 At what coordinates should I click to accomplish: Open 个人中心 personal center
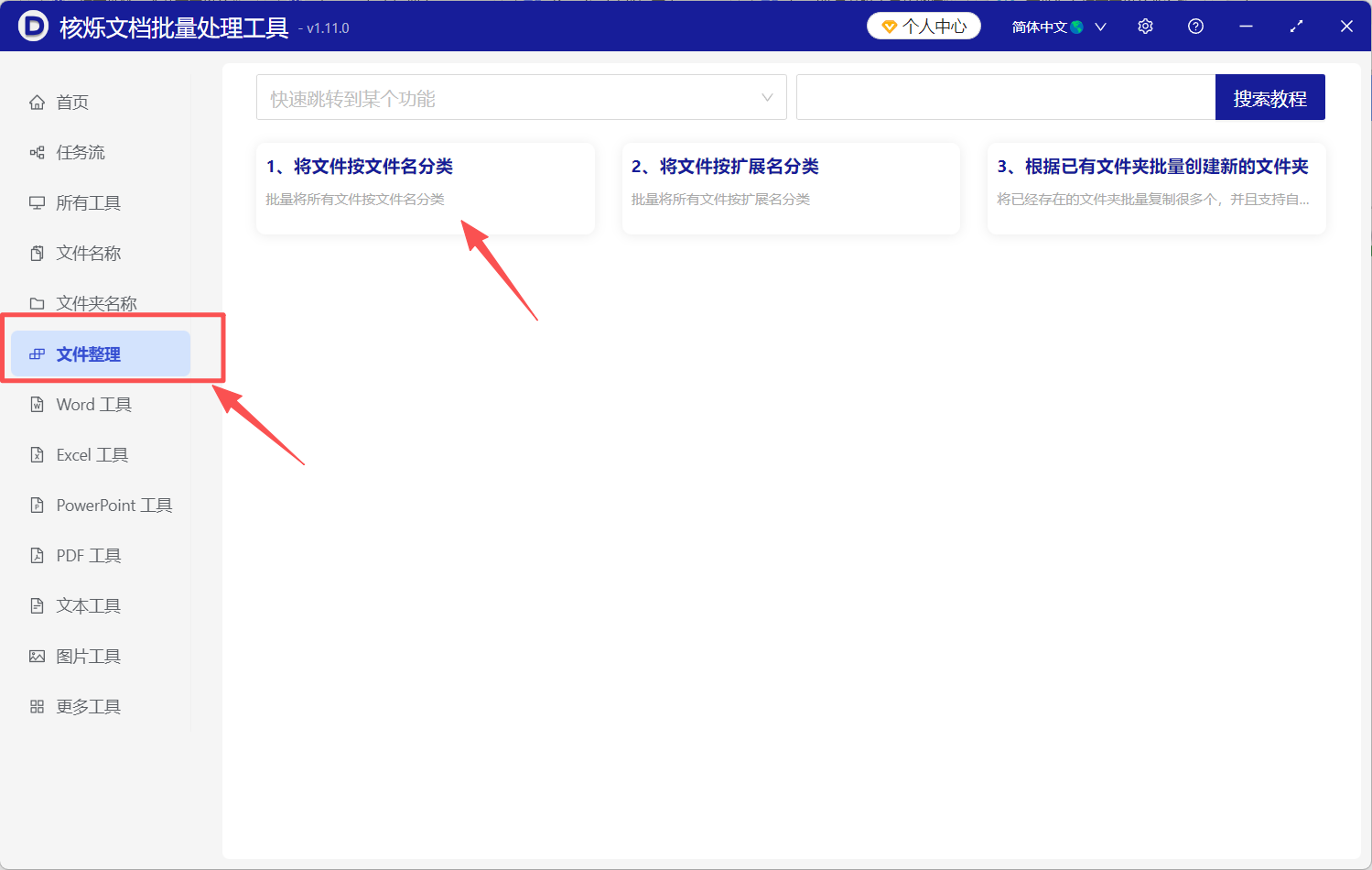click(x=924, y=26)
